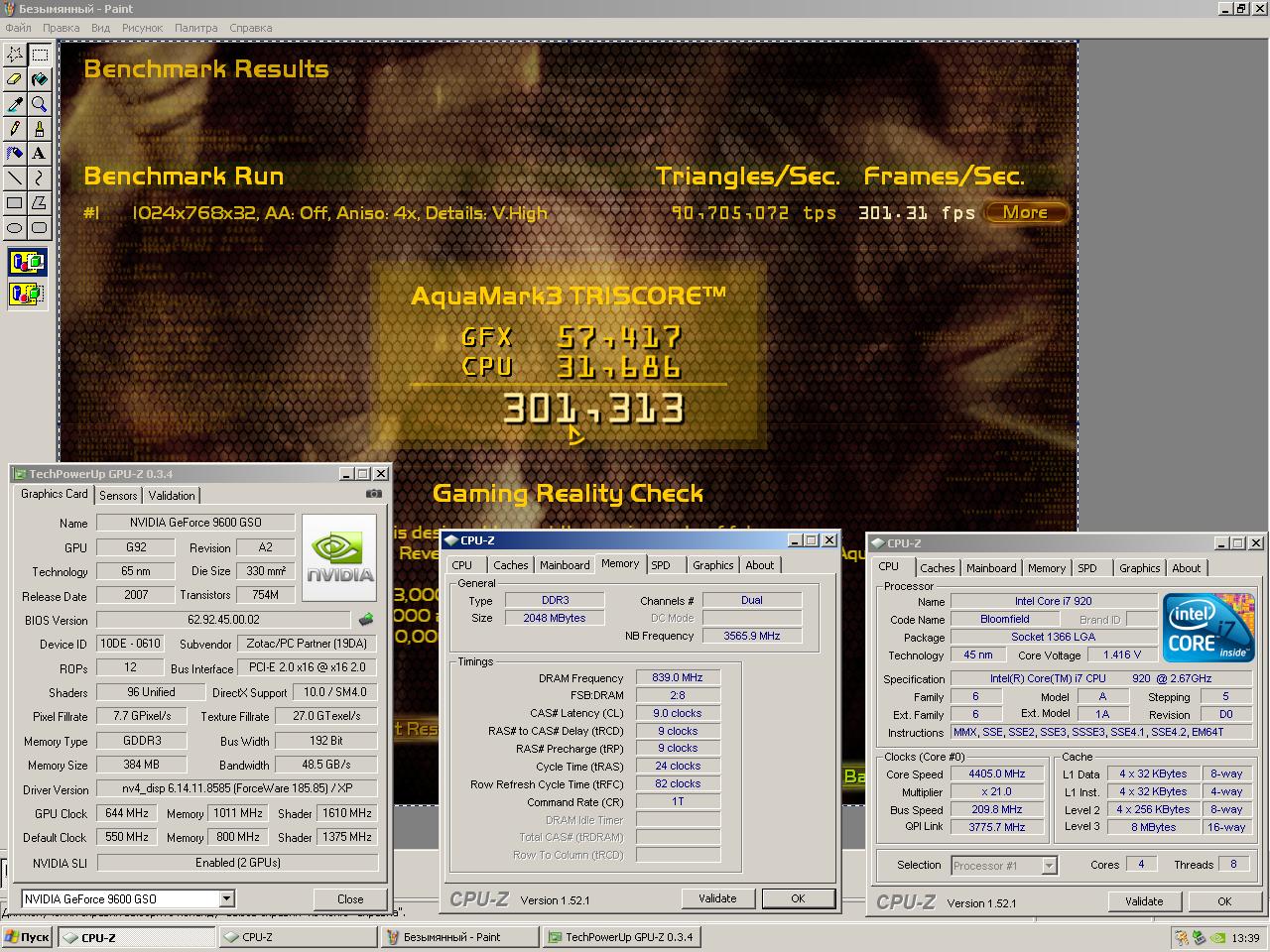1270x952 pixels.
Task: Activate the Pick Color eyedropper tool
Action: [x=15, y=104]
